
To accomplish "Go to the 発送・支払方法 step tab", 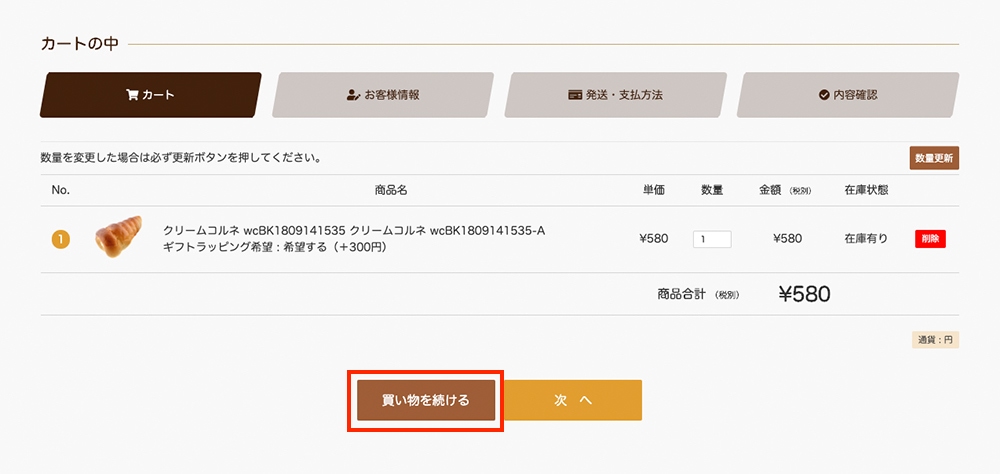I will pyautogui.click(x=615, y=95).
